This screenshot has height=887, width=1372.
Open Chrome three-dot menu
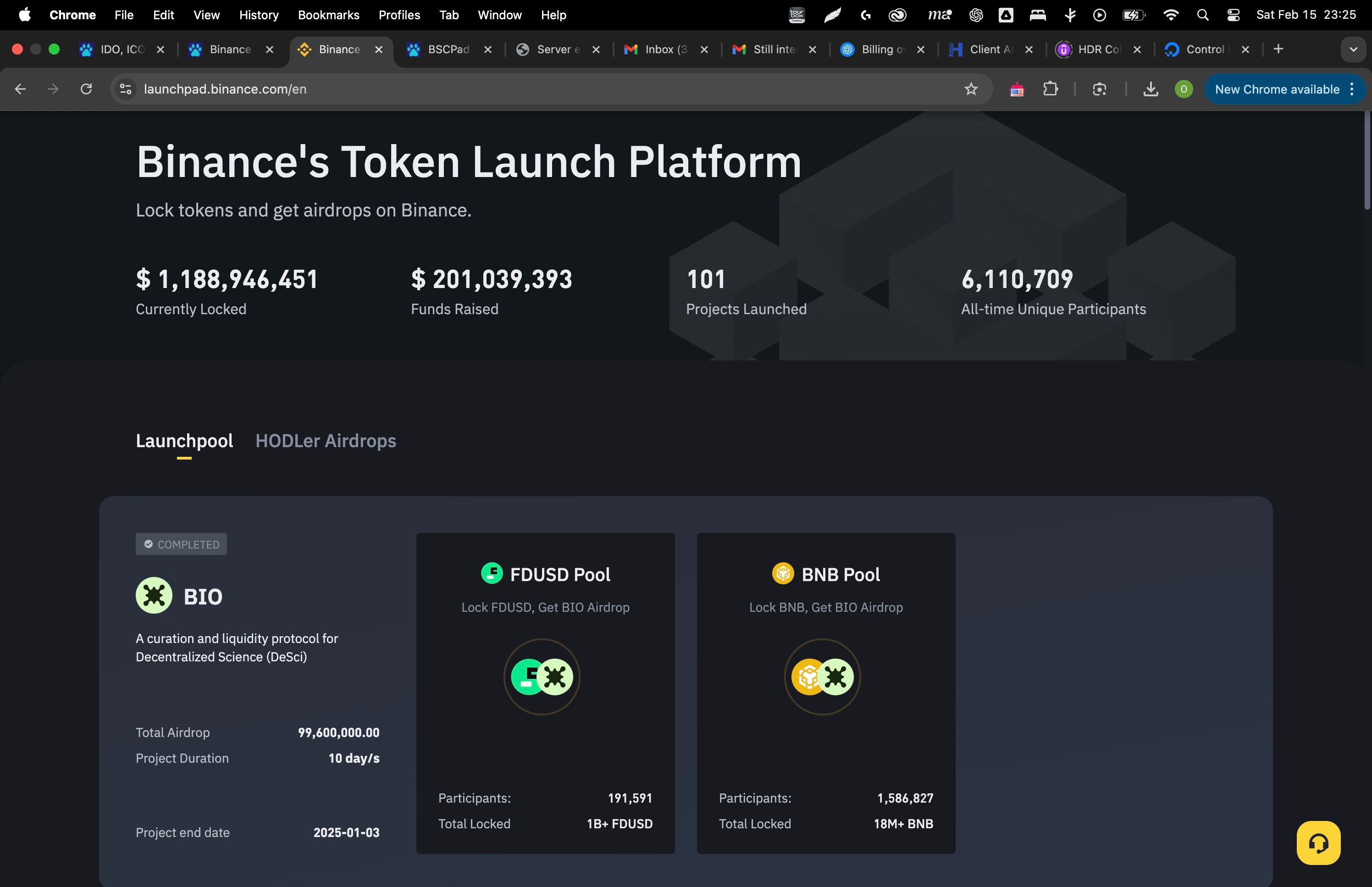(1352, 89)
